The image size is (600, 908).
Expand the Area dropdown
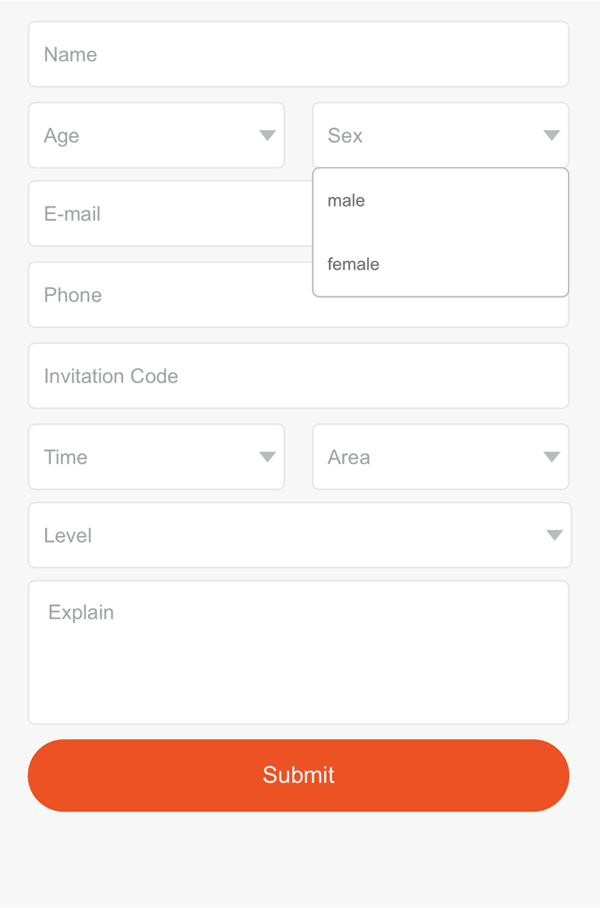440,457
